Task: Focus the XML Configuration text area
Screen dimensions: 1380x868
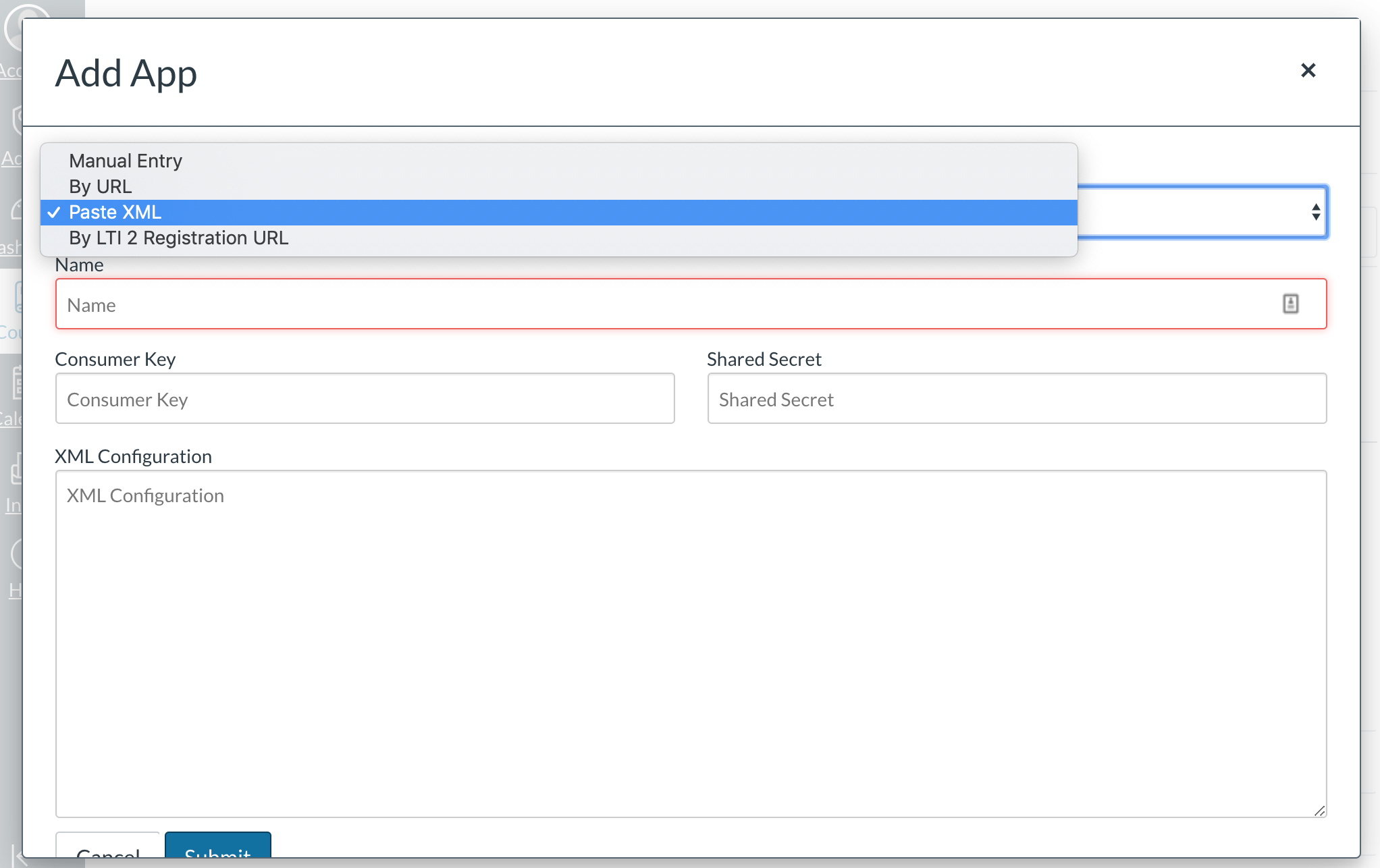Action: click(690, 643)
